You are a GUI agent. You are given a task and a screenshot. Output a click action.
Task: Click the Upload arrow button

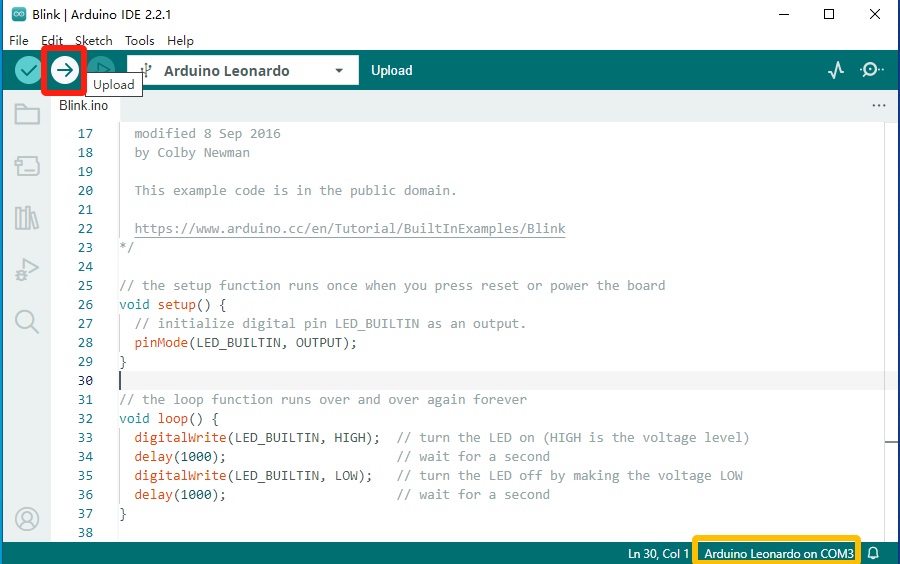[64, 71]
